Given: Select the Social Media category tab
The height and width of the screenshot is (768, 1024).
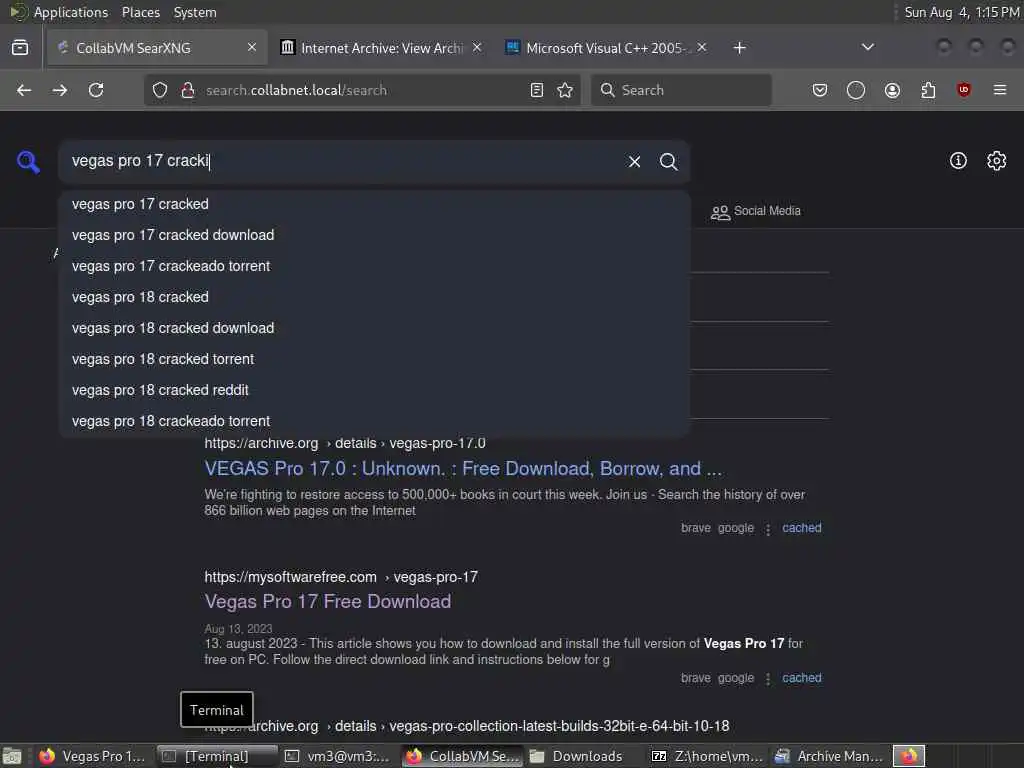Looking at the screenshot, I should (x=756, y=211).
